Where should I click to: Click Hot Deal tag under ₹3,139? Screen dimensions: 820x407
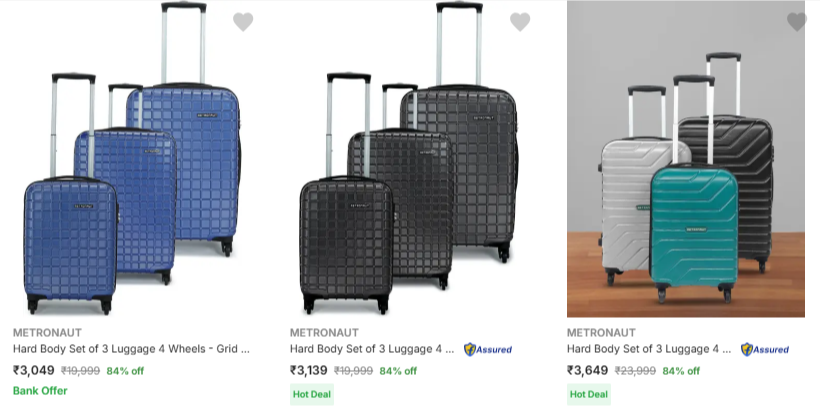pos(311,394)
